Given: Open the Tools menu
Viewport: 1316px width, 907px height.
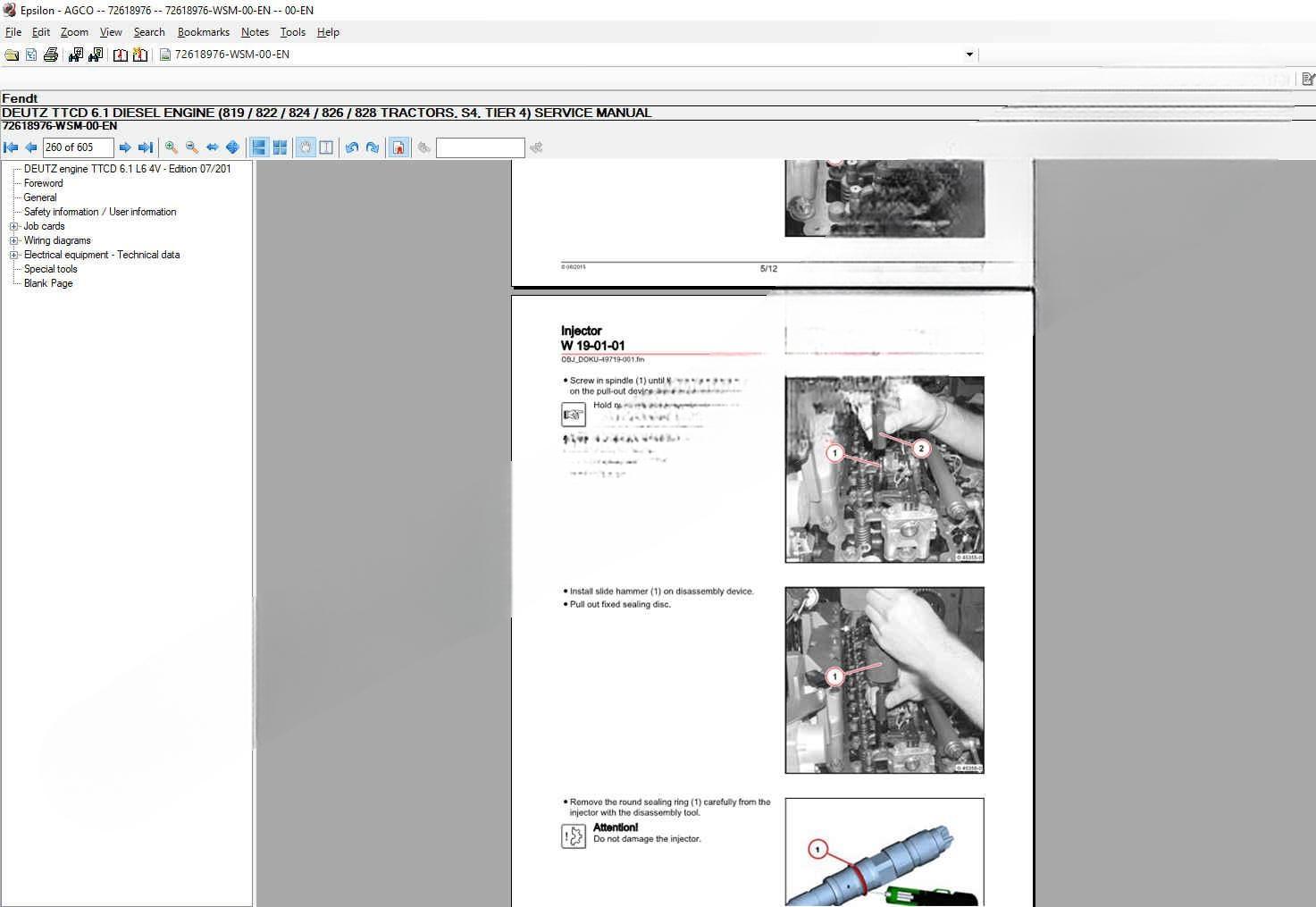Looking at the screenshot, I should 292,32.
